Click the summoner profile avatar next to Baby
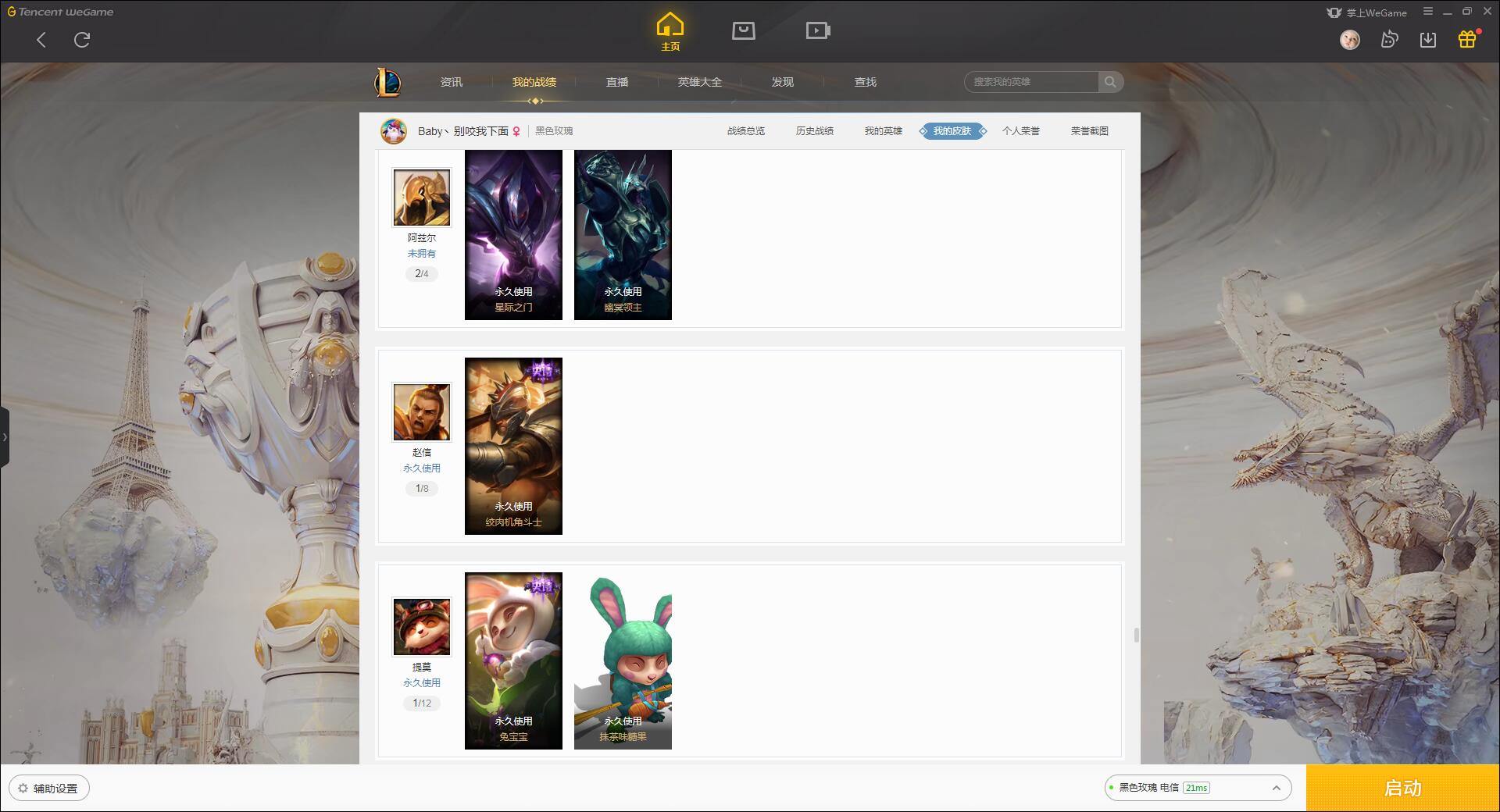 point(394,131)
